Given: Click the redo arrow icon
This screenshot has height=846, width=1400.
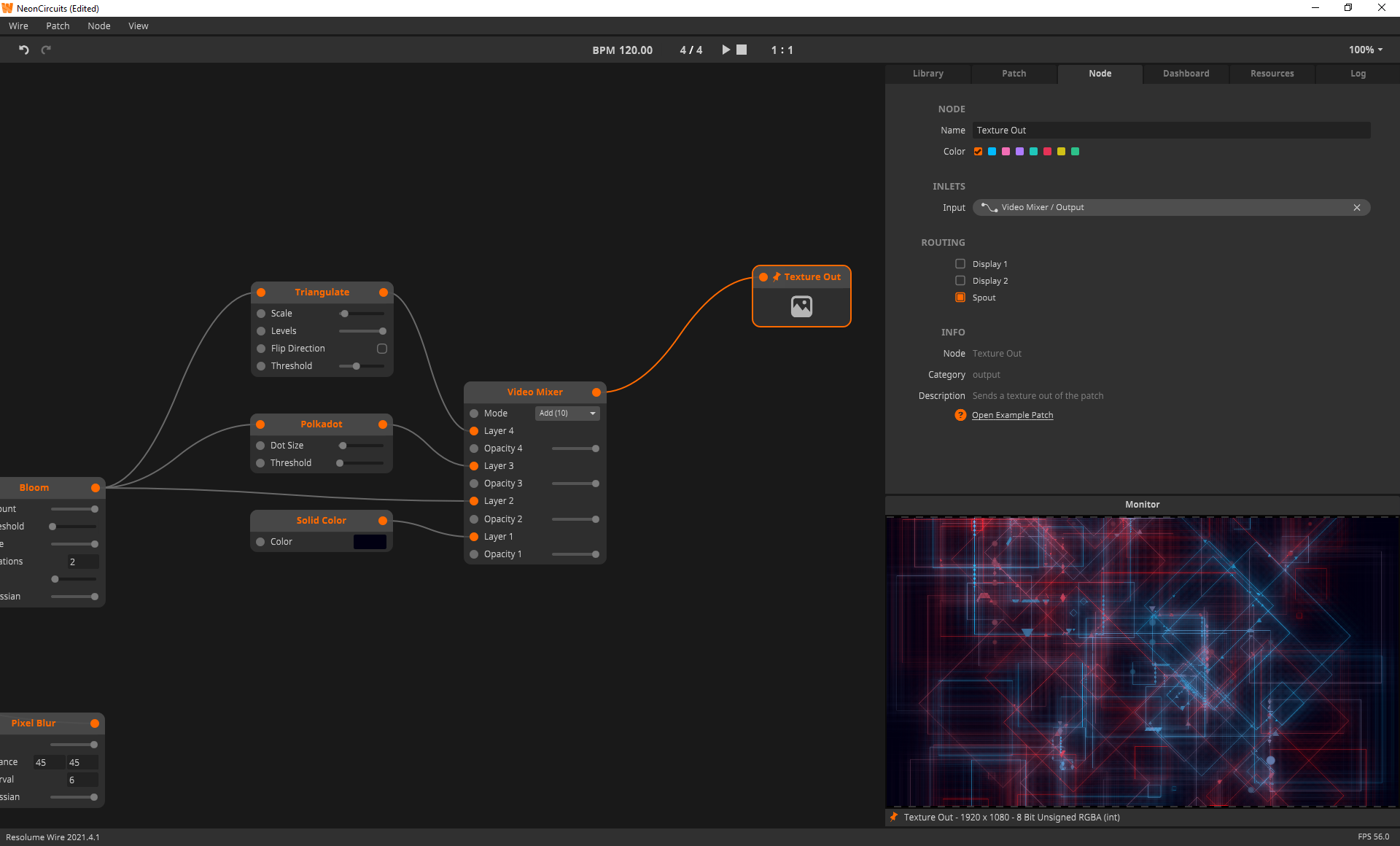Looking at the screenshot, I should (x=46, y=50).
